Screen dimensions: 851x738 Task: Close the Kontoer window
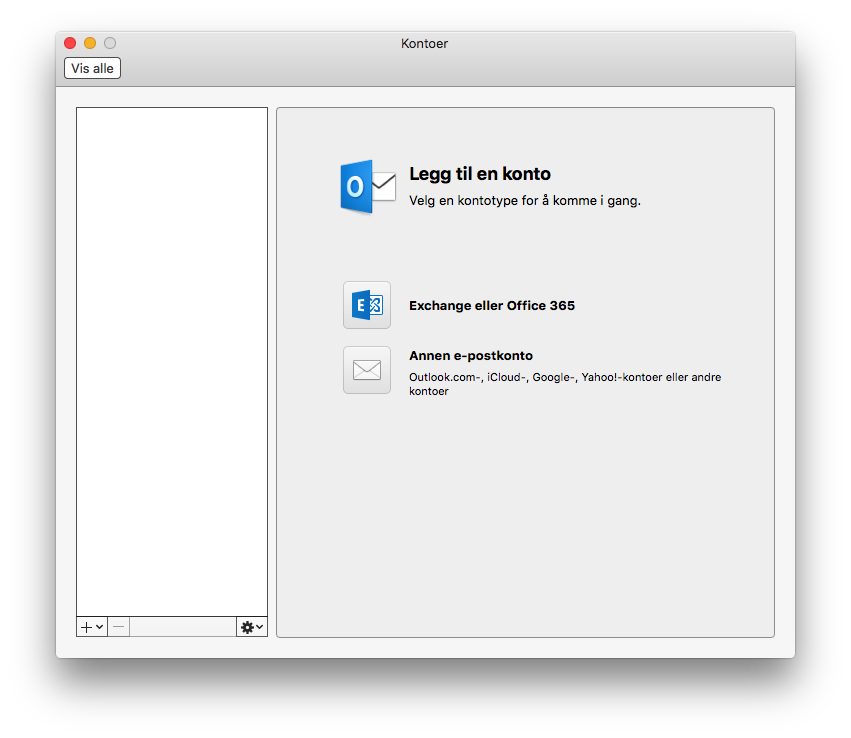(x=70, y=43)
